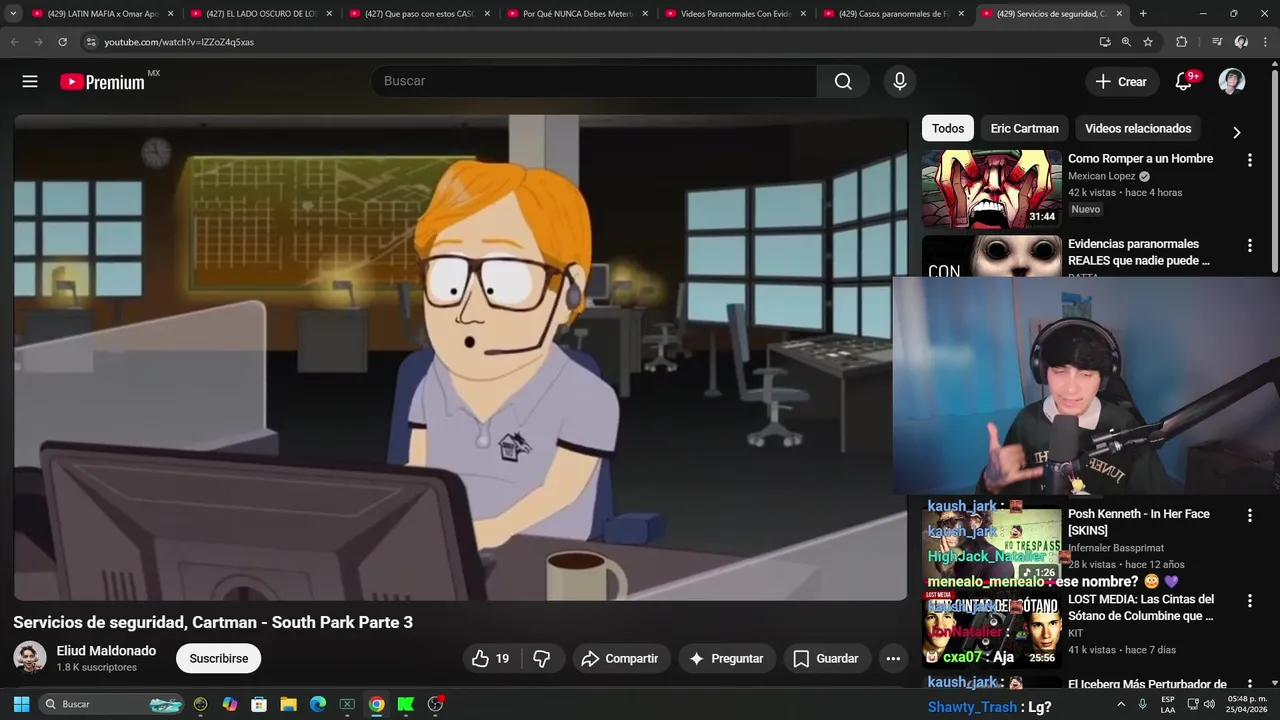Select the Todos filter chip
Image resolution: width=1280 pixels, height=720 pixels.
click(948, 128)
